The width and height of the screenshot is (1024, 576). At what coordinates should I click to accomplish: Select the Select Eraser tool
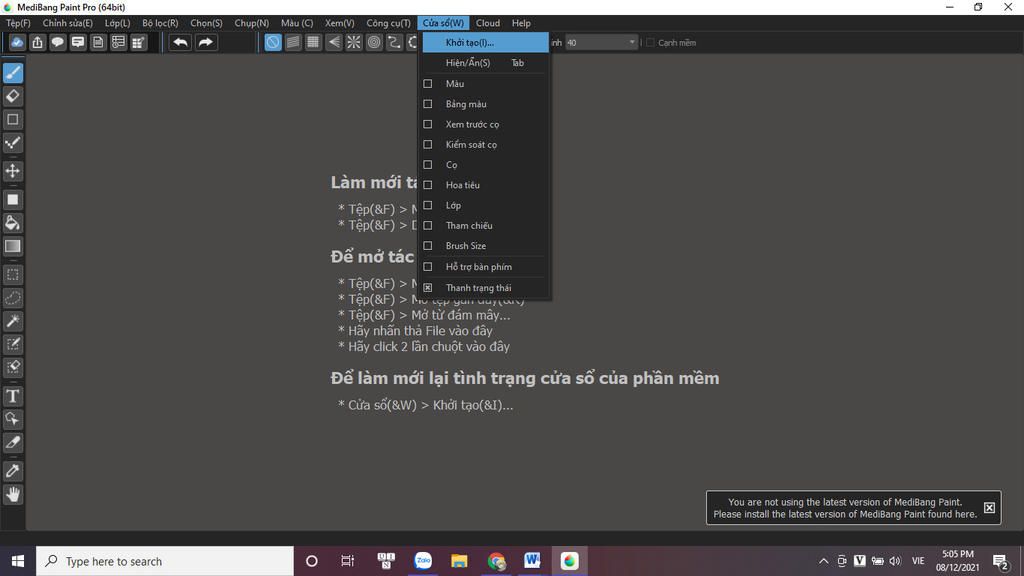click(x=12, y=367)
